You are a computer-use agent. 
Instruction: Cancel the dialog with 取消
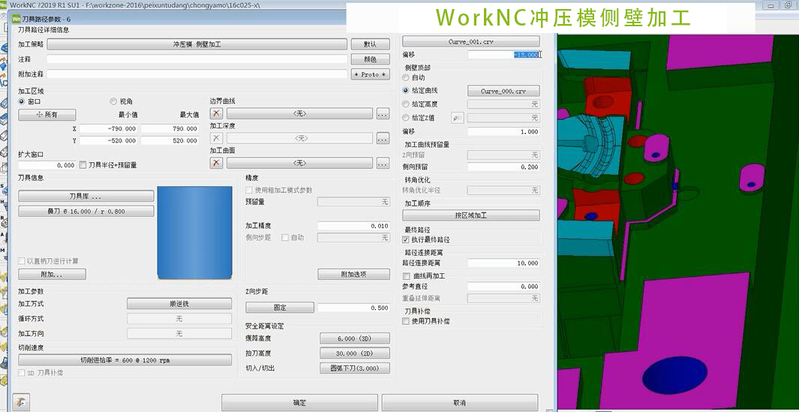pos(460,402)
